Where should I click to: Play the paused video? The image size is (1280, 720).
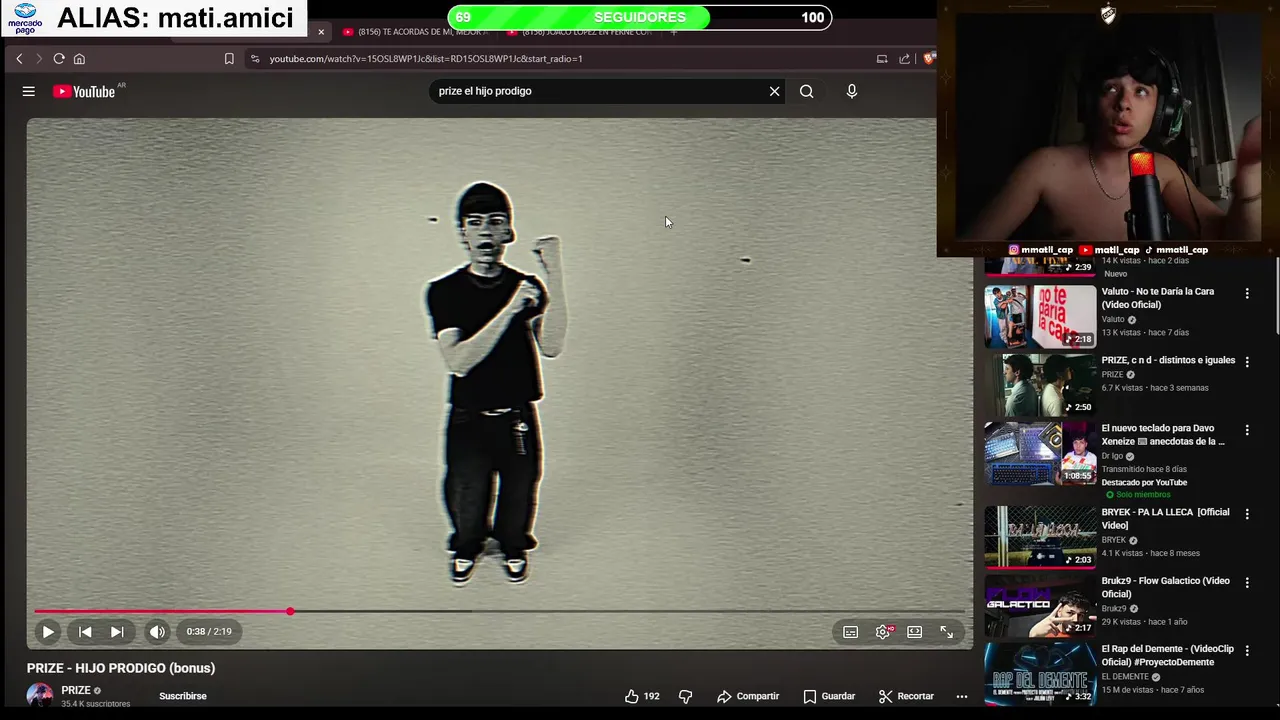coord(48,632)
